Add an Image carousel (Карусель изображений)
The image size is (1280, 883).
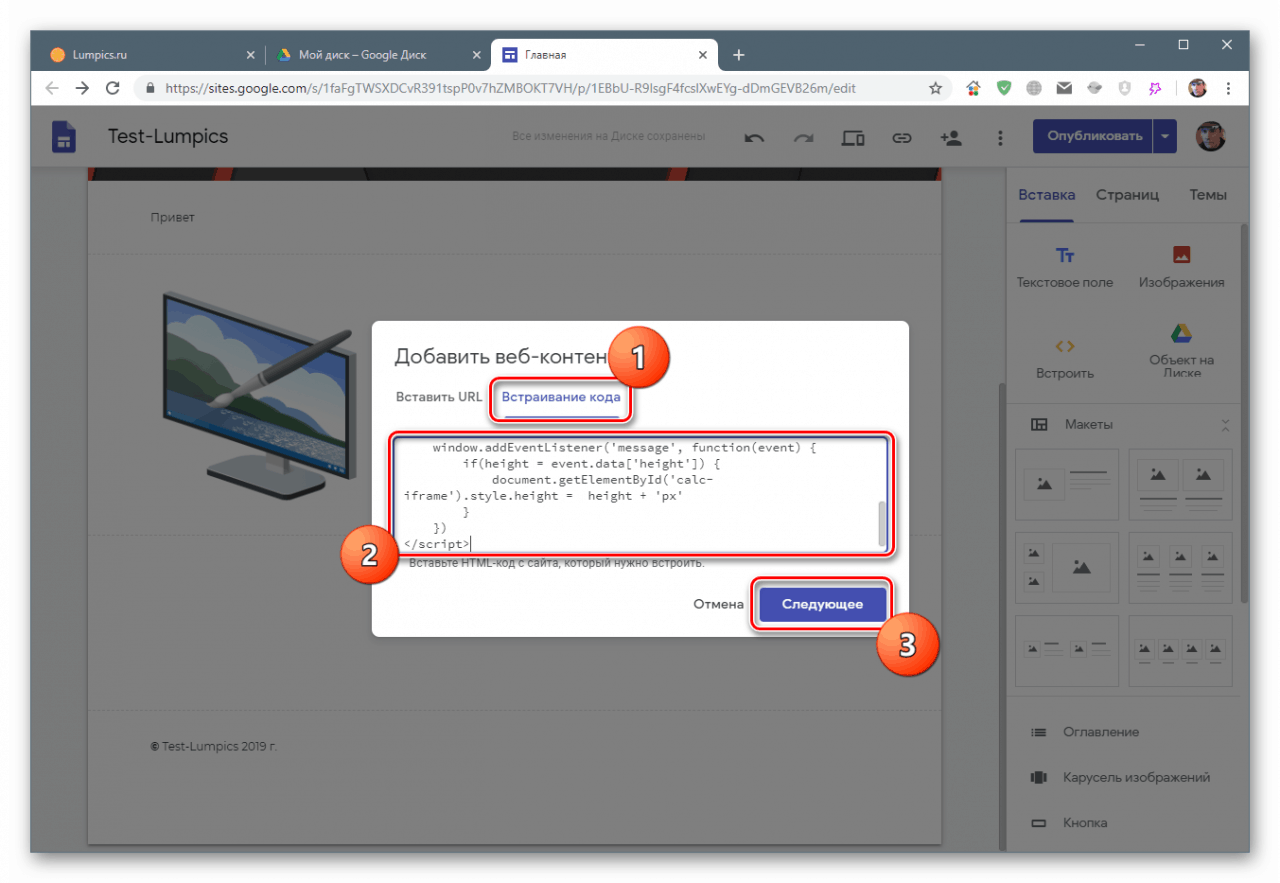pos(1120,777)
